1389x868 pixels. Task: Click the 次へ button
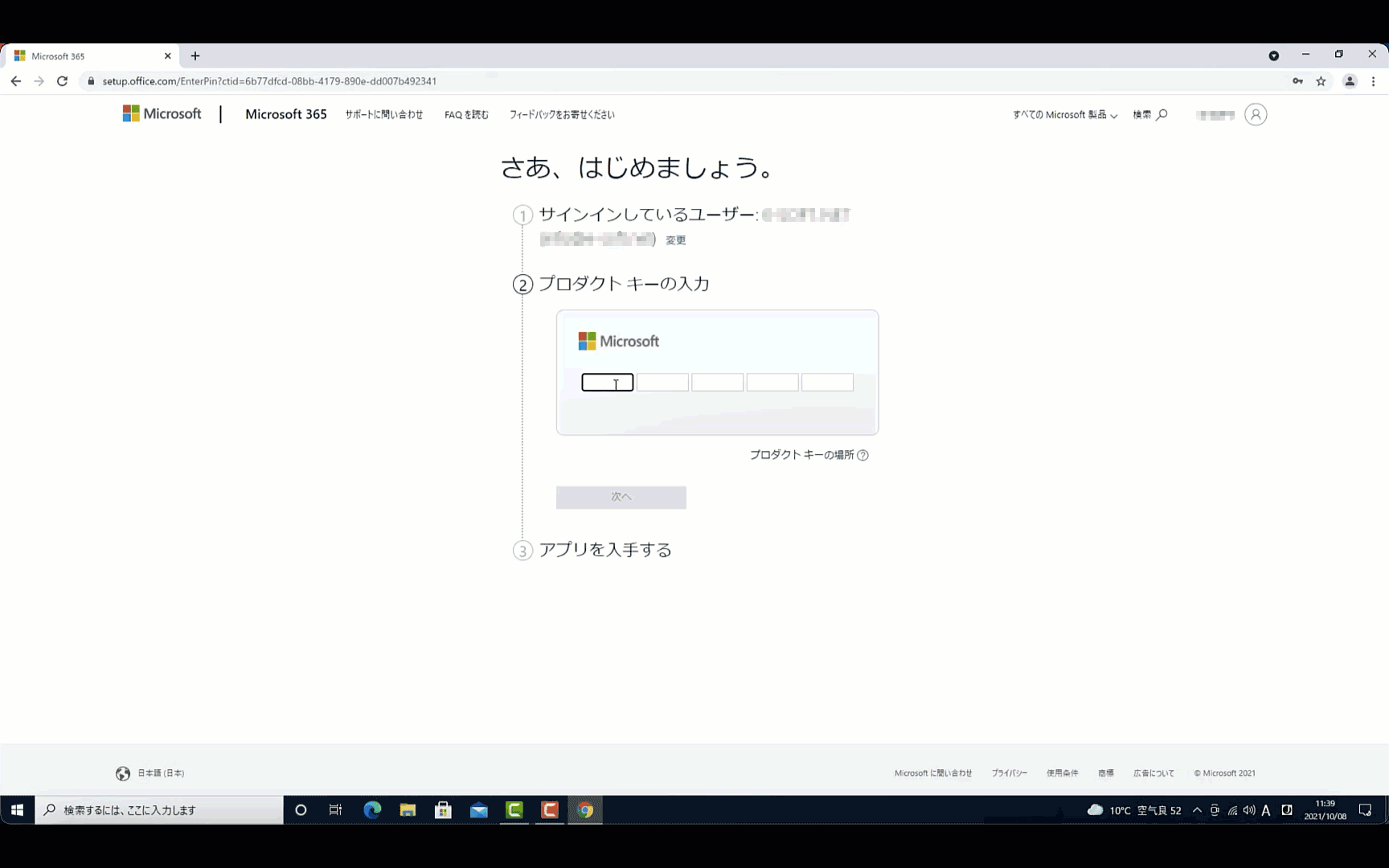[x=621, y=497]
